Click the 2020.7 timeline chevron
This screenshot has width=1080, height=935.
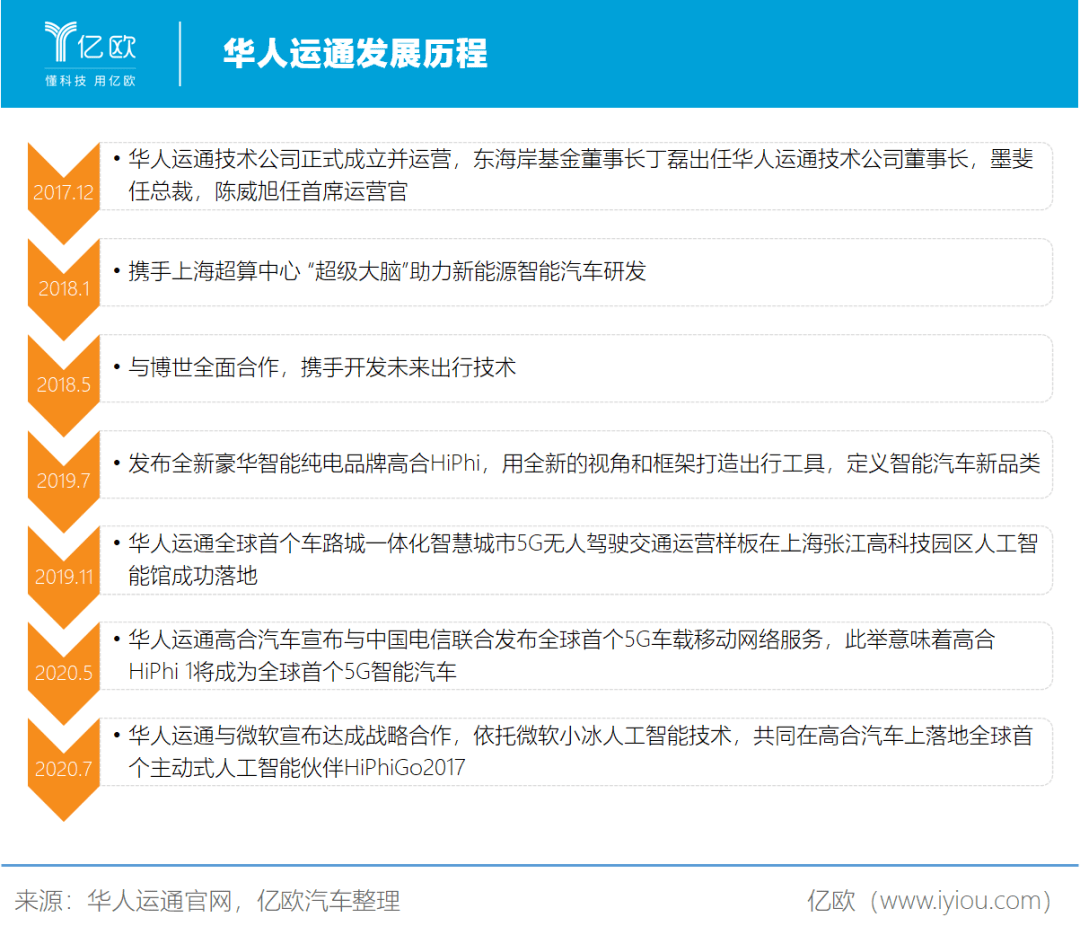point(64,768)
